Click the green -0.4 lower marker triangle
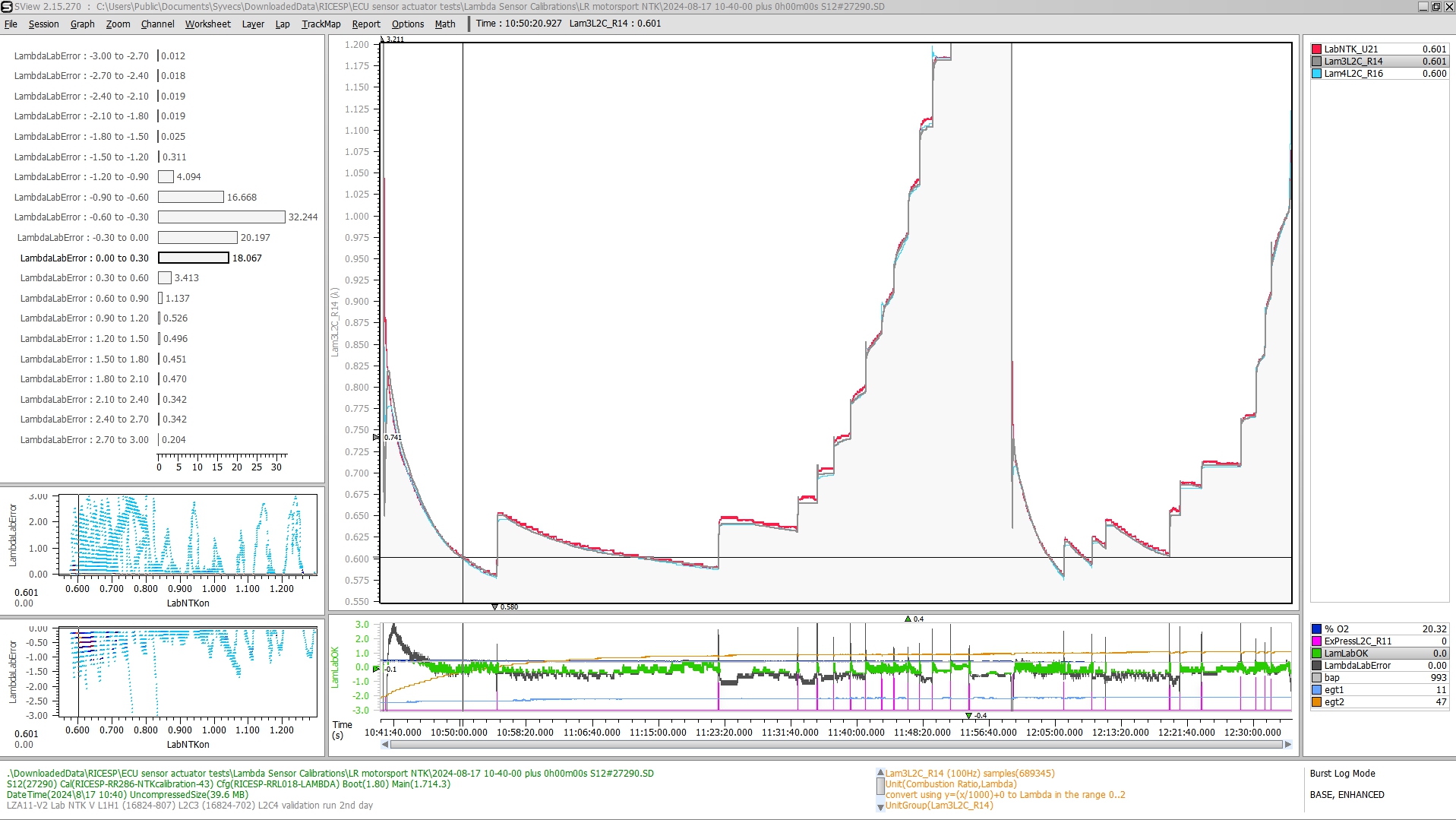The width and height of the screenshot is (1456, 820). click(x=968, y=716)
